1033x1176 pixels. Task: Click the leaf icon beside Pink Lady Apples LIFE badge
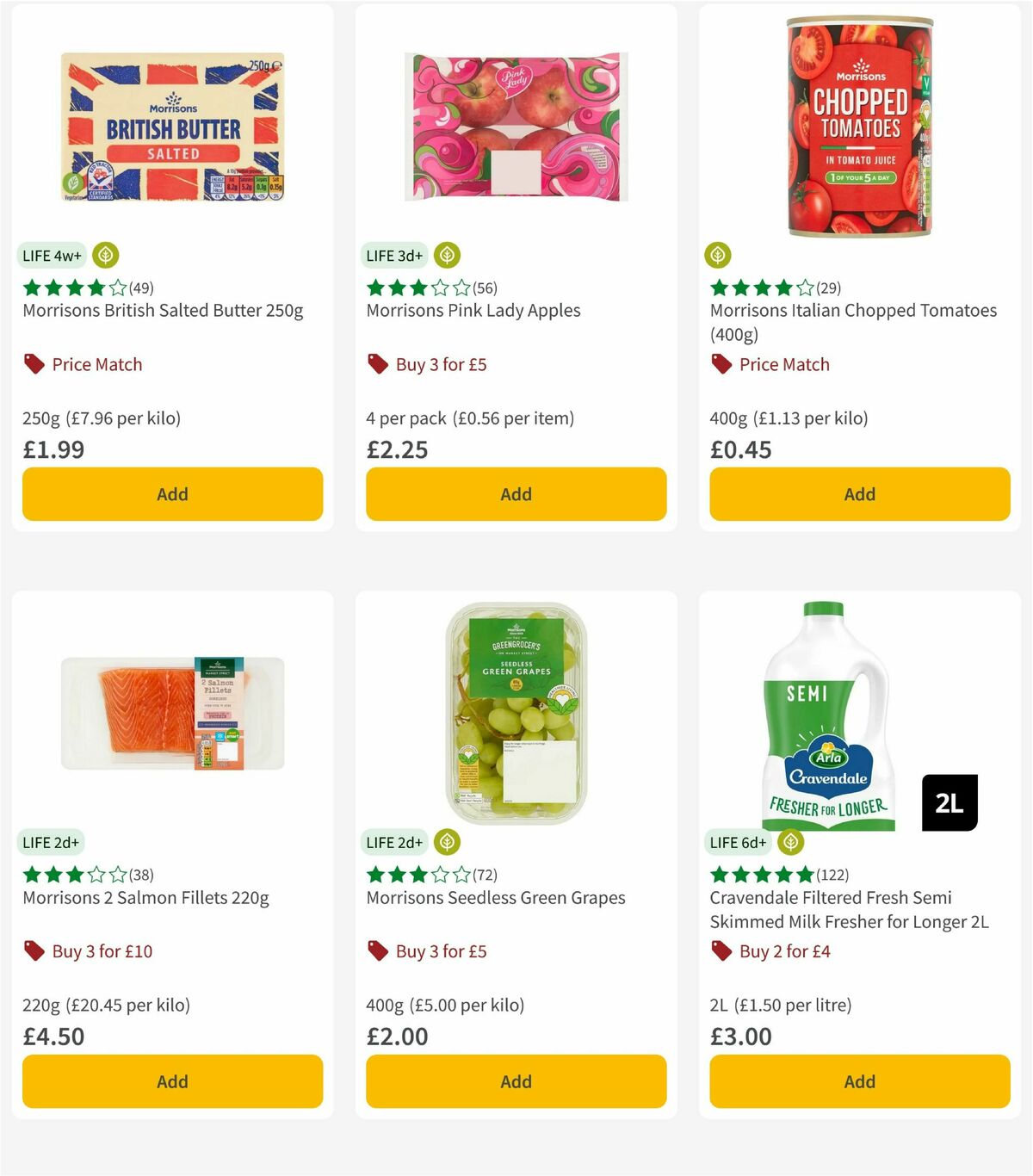pos(447,255)
